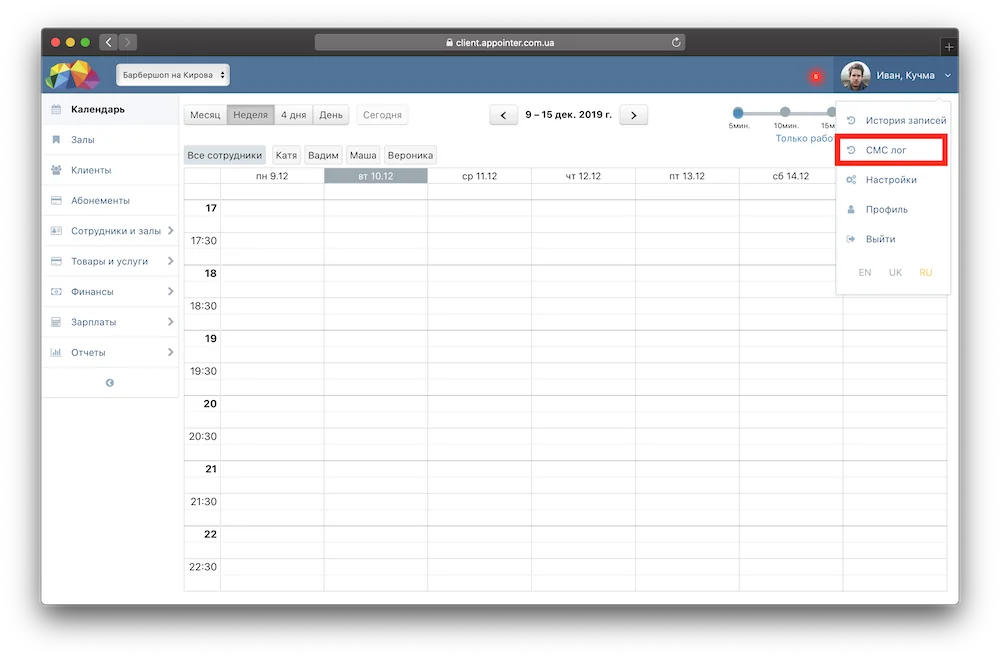Click the Выйти logout icon
The height and width of the screenshot is (659, 1000).
click(x=851, y=239)
